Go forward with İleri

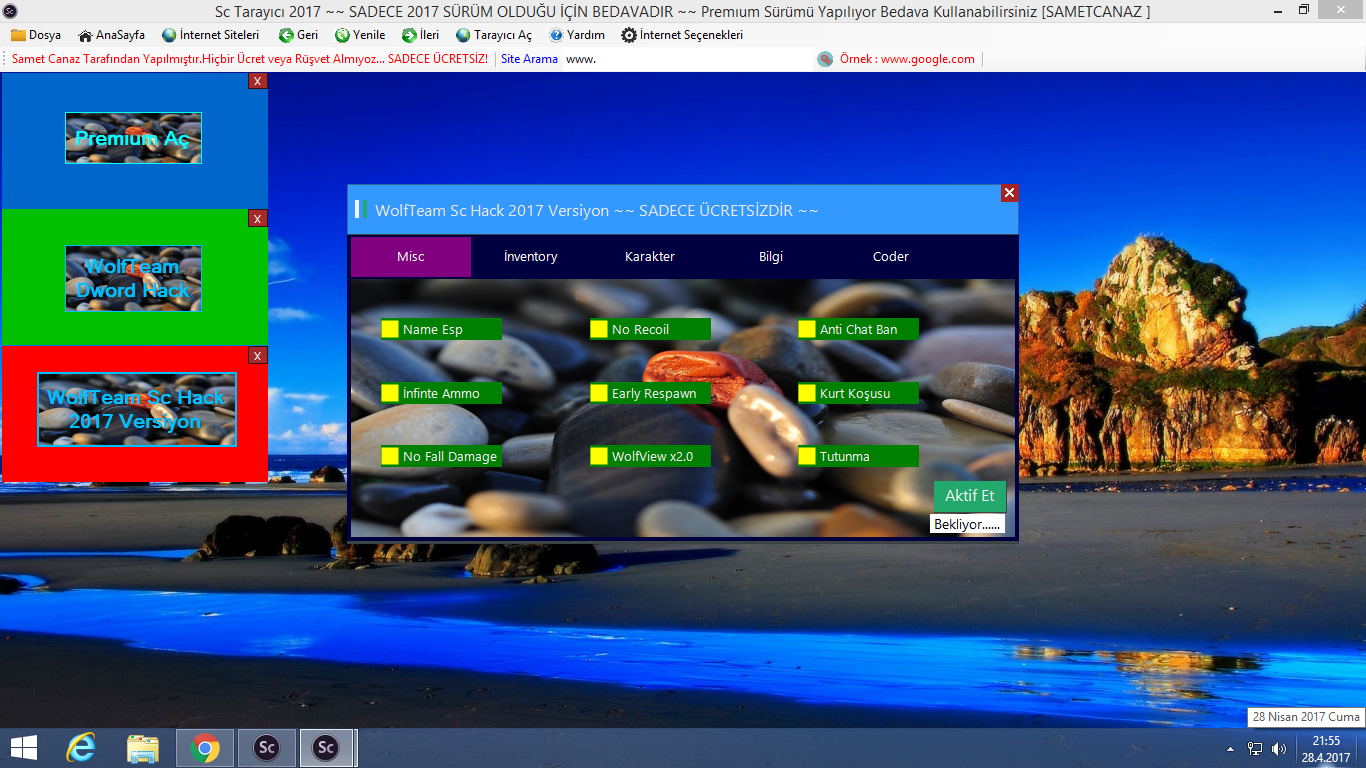pyautogui.click(x=420, y=35)
